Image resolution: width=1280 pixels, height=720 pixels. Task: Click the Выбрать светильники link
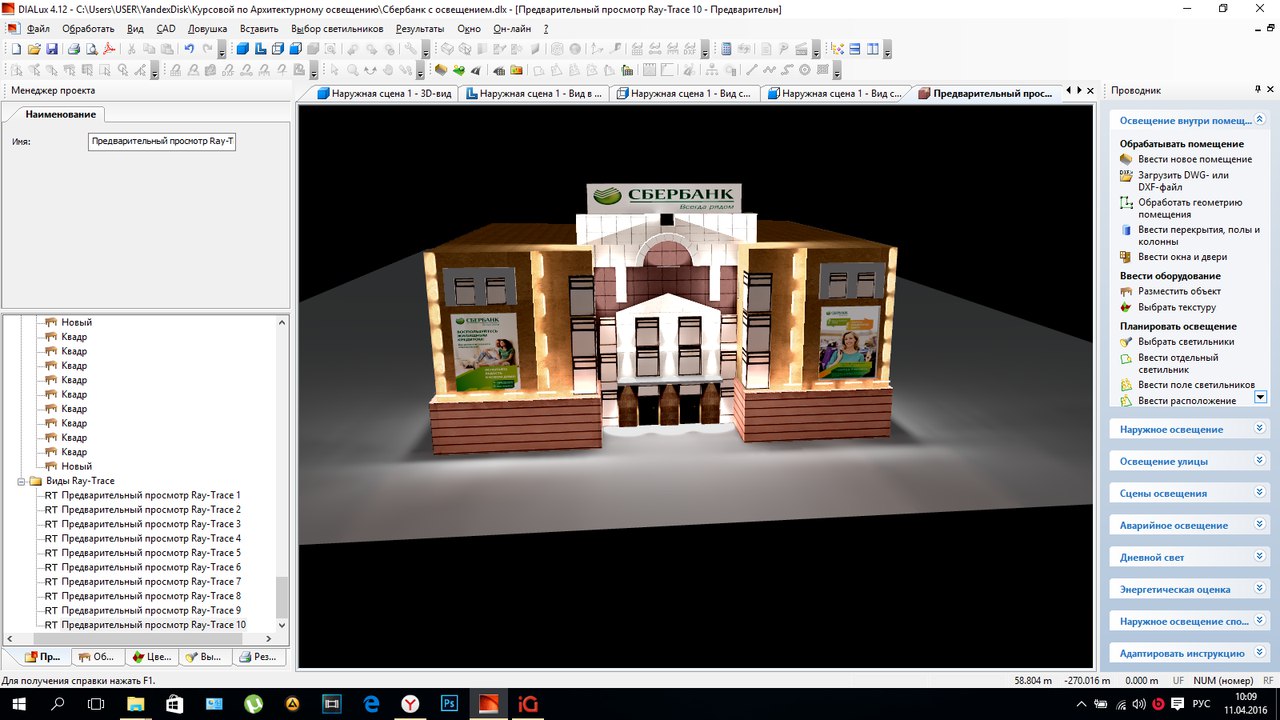click(x=1186, y=341)
